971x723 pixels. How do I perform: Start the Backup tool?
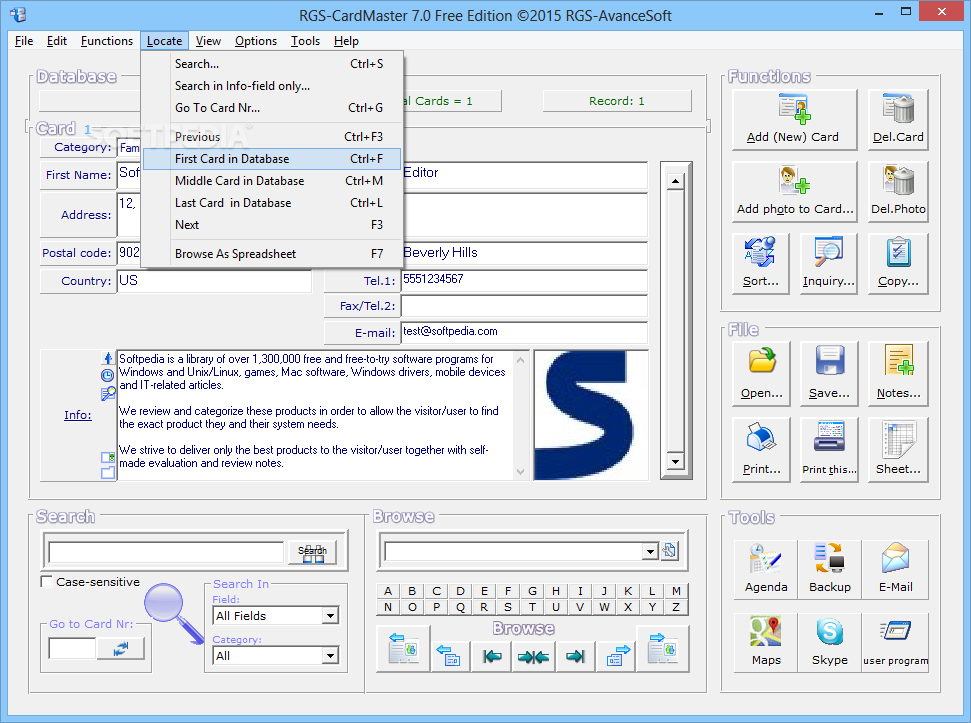pyautogui.click(x=830, y=569)
